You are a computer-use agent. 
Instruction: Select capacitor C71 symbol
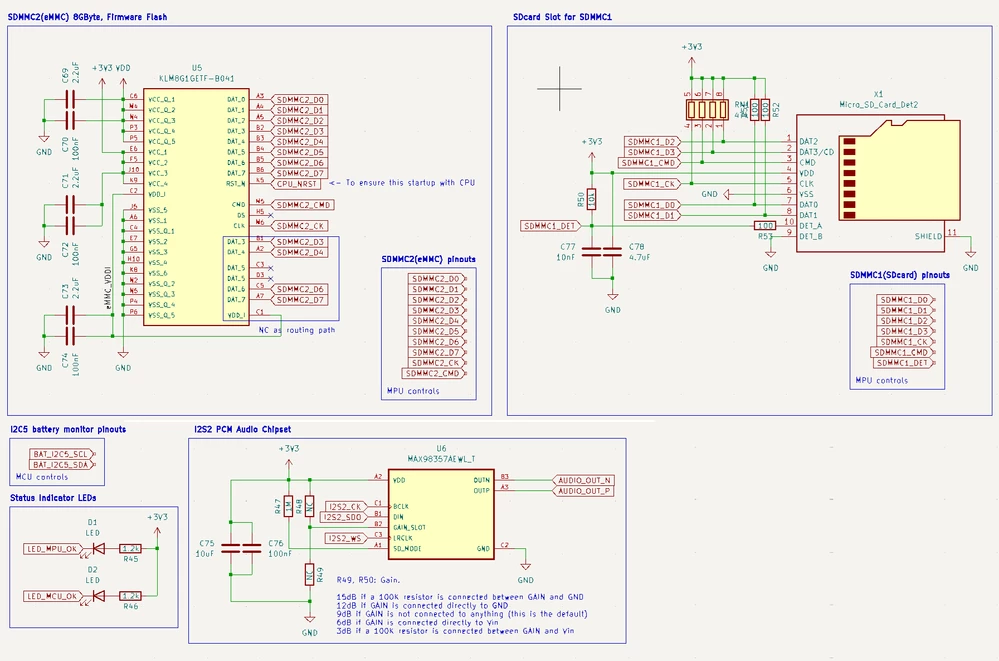pos(70,205)
